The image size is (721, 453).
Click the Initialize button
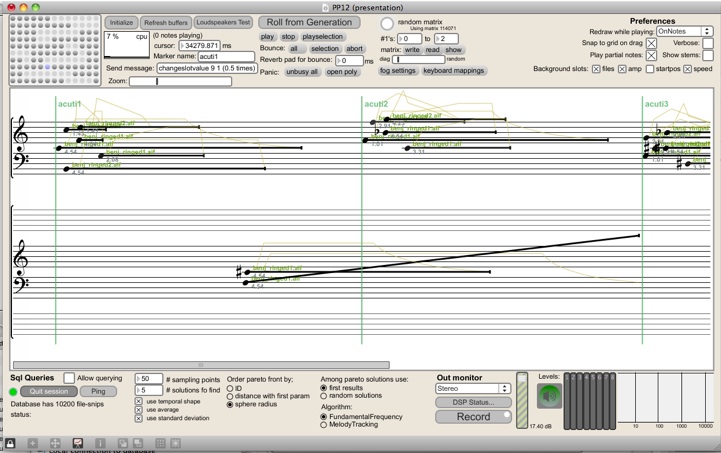click(x=121, y=23)
